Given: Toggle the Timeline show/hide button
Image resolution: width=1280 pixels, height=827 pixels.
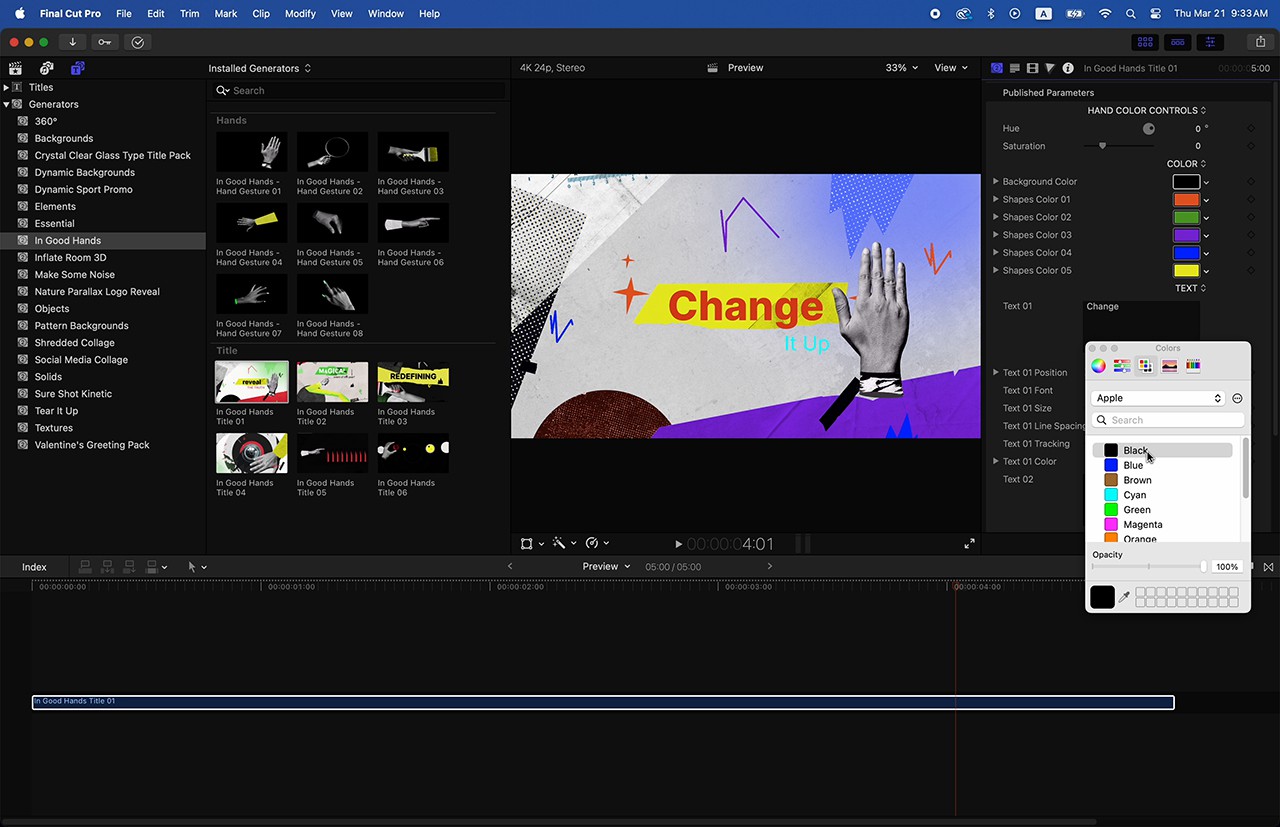Looking at the screenshot, I should point(1178,42).
